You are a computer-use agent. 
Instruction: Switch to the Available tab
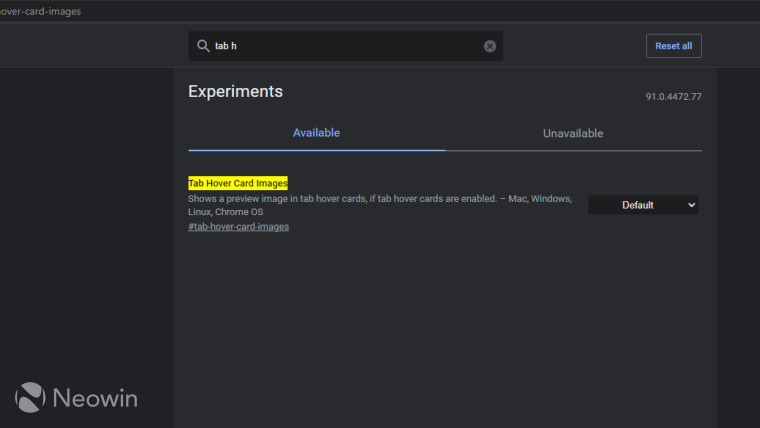point(317,133)
